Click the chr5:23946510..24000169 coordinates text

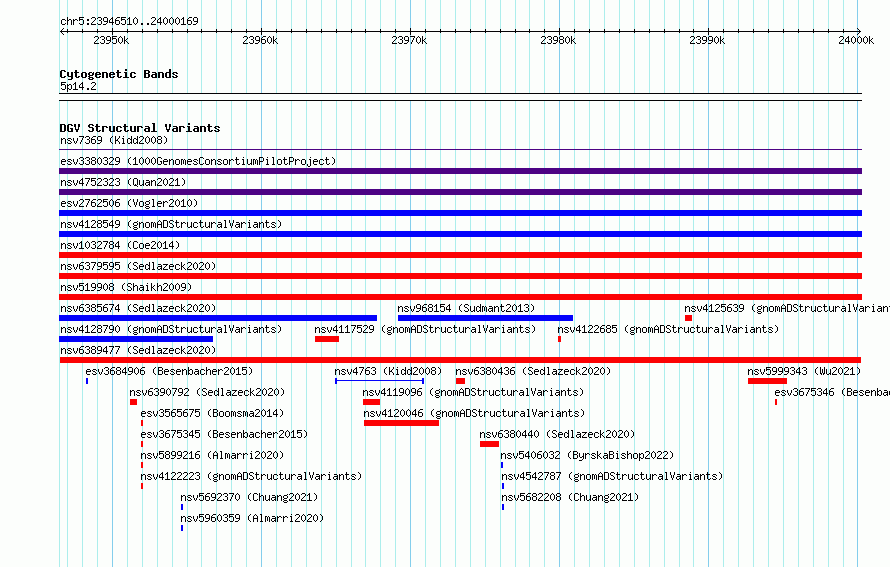click(x=129, y=21)
